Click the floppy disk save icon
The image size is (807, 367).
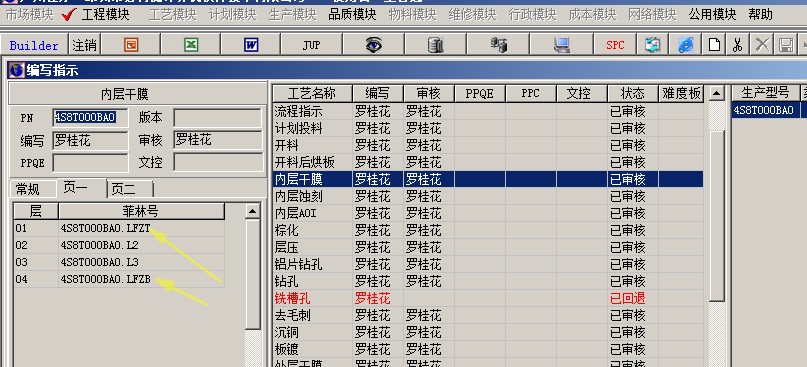(785, 45)
